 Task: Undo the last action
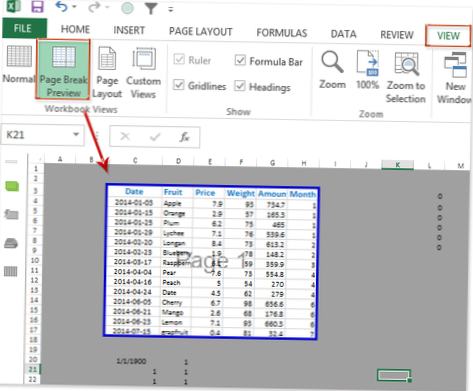click(x=61, y=6)
